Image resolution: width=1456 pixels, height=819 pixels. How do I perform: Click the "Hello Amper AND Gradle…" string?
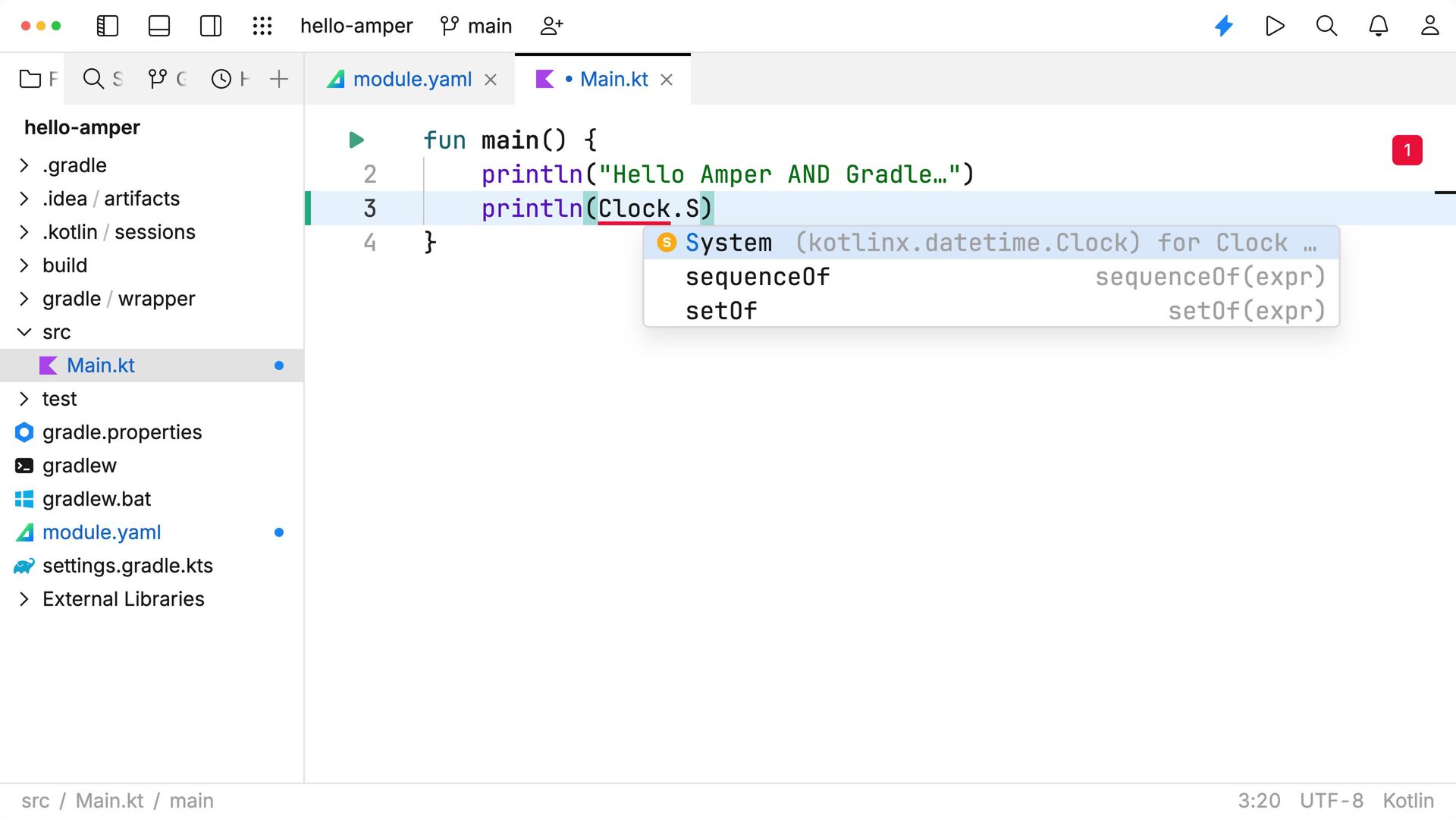pyautogui.click(x=780, y=174)
